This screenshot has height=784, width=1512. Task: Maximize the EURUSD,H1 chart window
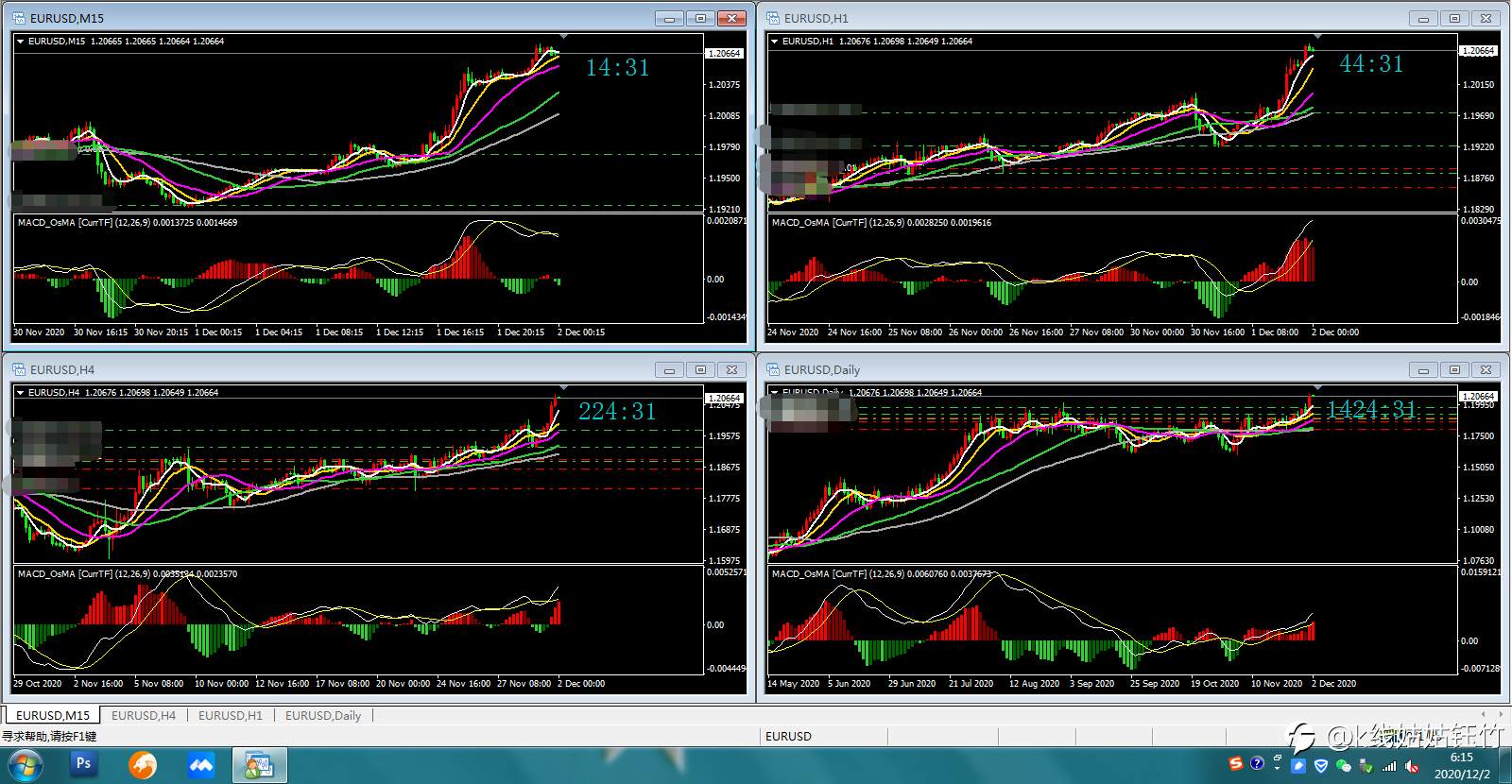(x=1454, y=18)
